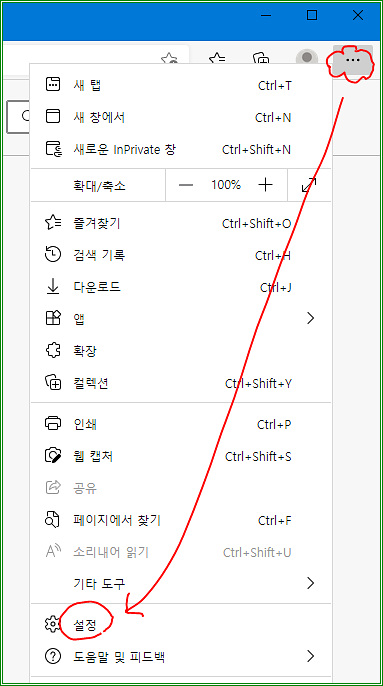
Task: Open the 기타 도구 entry
Action: (x=180, y=584)
